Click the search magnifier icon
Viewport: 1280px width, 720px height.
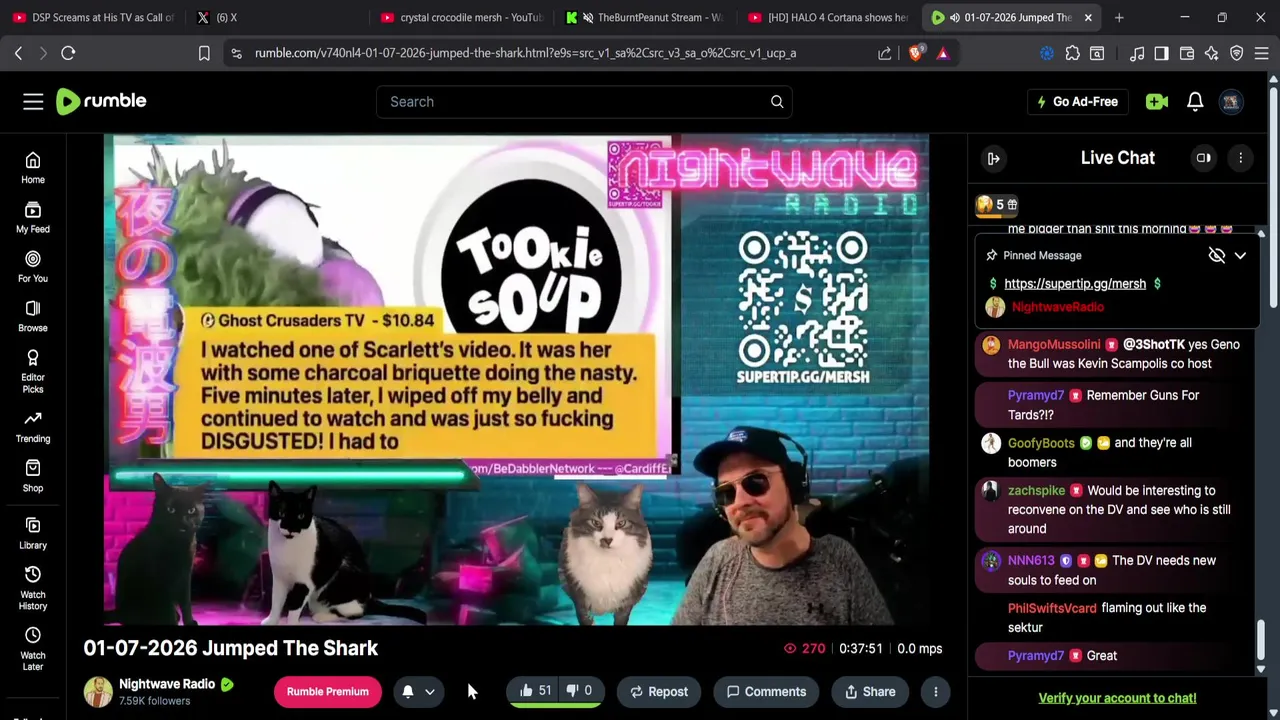pos(777,101)
